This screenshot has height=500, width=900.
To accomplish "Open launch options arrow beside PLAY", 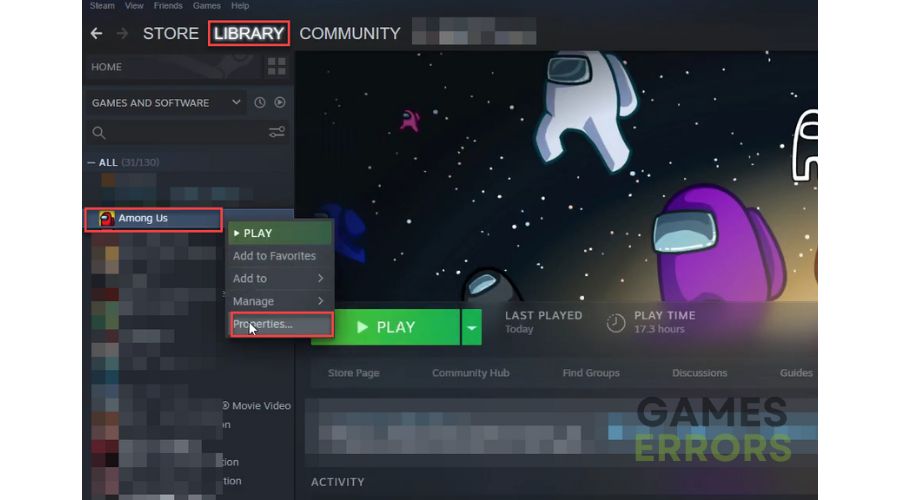I will [471, 327].
